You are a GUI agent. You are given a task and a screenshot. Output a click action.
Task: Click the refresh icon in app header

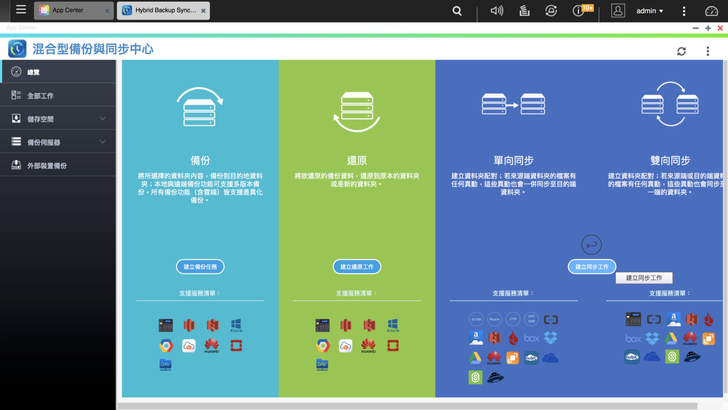(x=682, y=50)
